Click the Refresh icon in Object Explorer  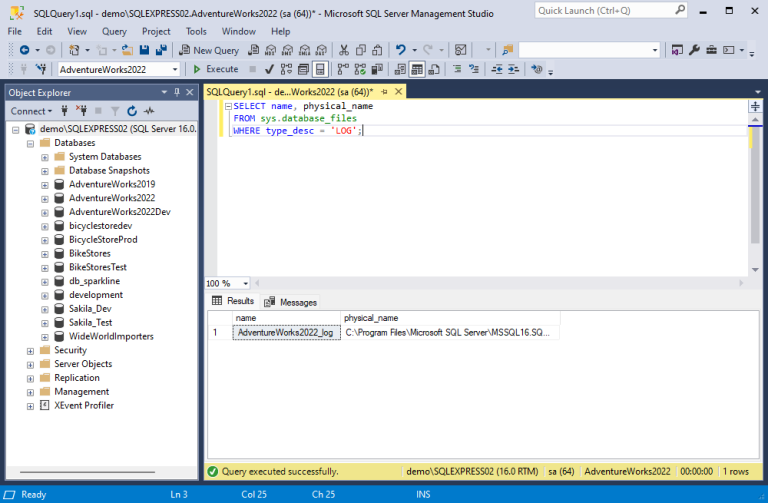pyautogui.click(x=132, y=111)
